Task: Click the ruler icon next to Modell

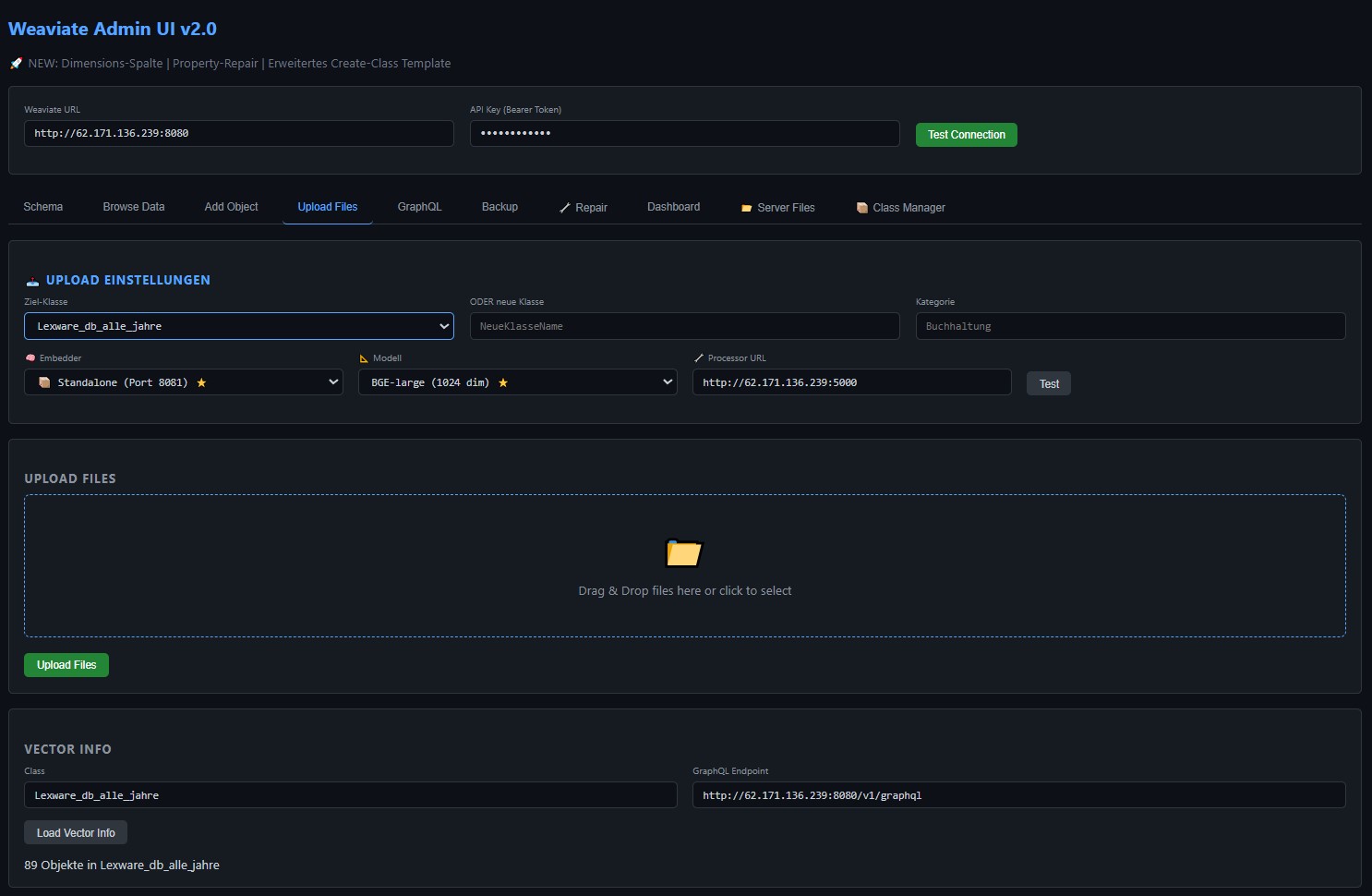Action: click(x=364, y=358)
